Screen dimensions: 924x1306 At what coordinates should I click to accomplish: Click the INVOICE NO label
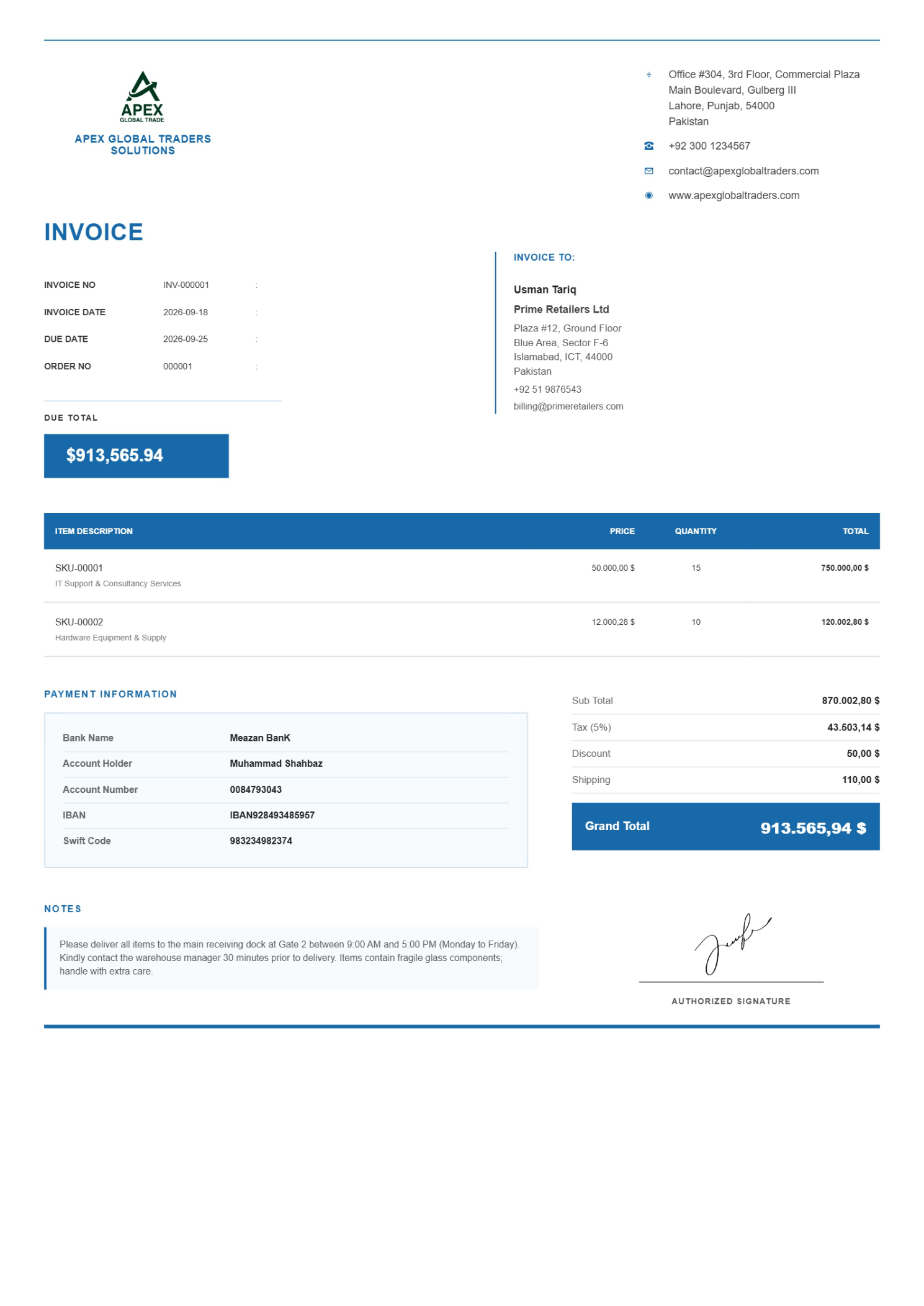(70, 285)
